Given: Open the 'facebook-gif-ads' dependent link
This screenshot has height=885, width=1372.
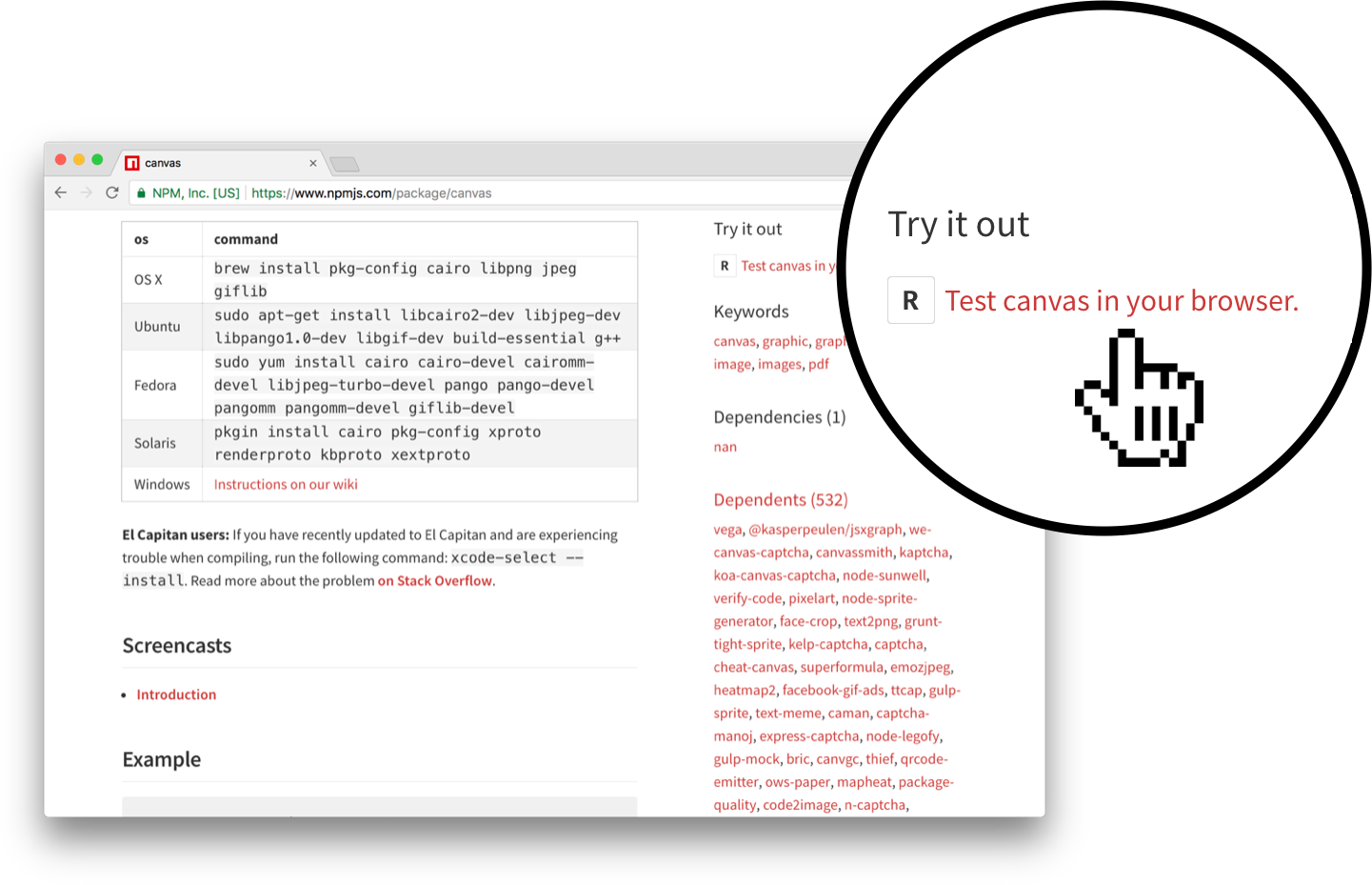Looking at the screenshot, I should (x=833, y=690).
